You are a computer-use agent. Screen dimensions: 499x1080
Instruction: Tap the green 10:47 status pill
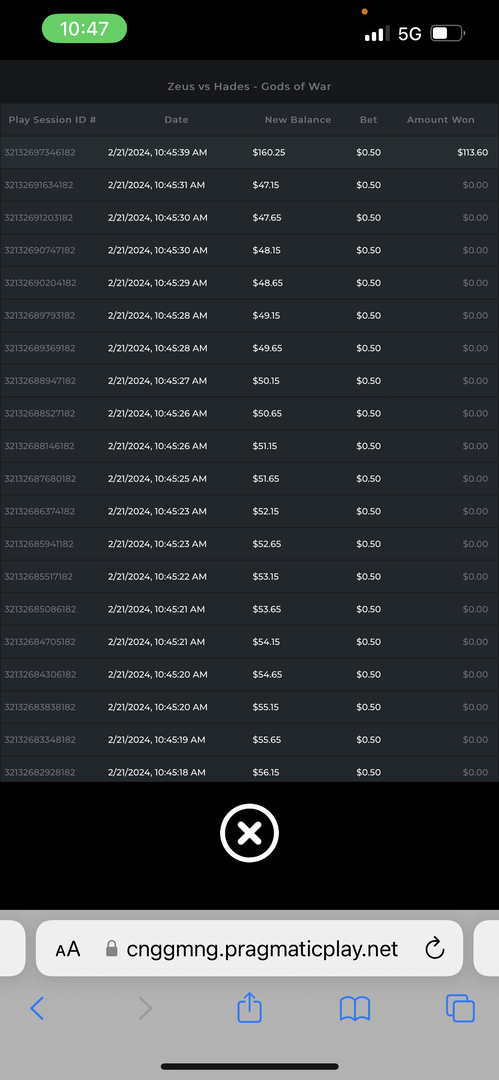[x=84, y=29]
